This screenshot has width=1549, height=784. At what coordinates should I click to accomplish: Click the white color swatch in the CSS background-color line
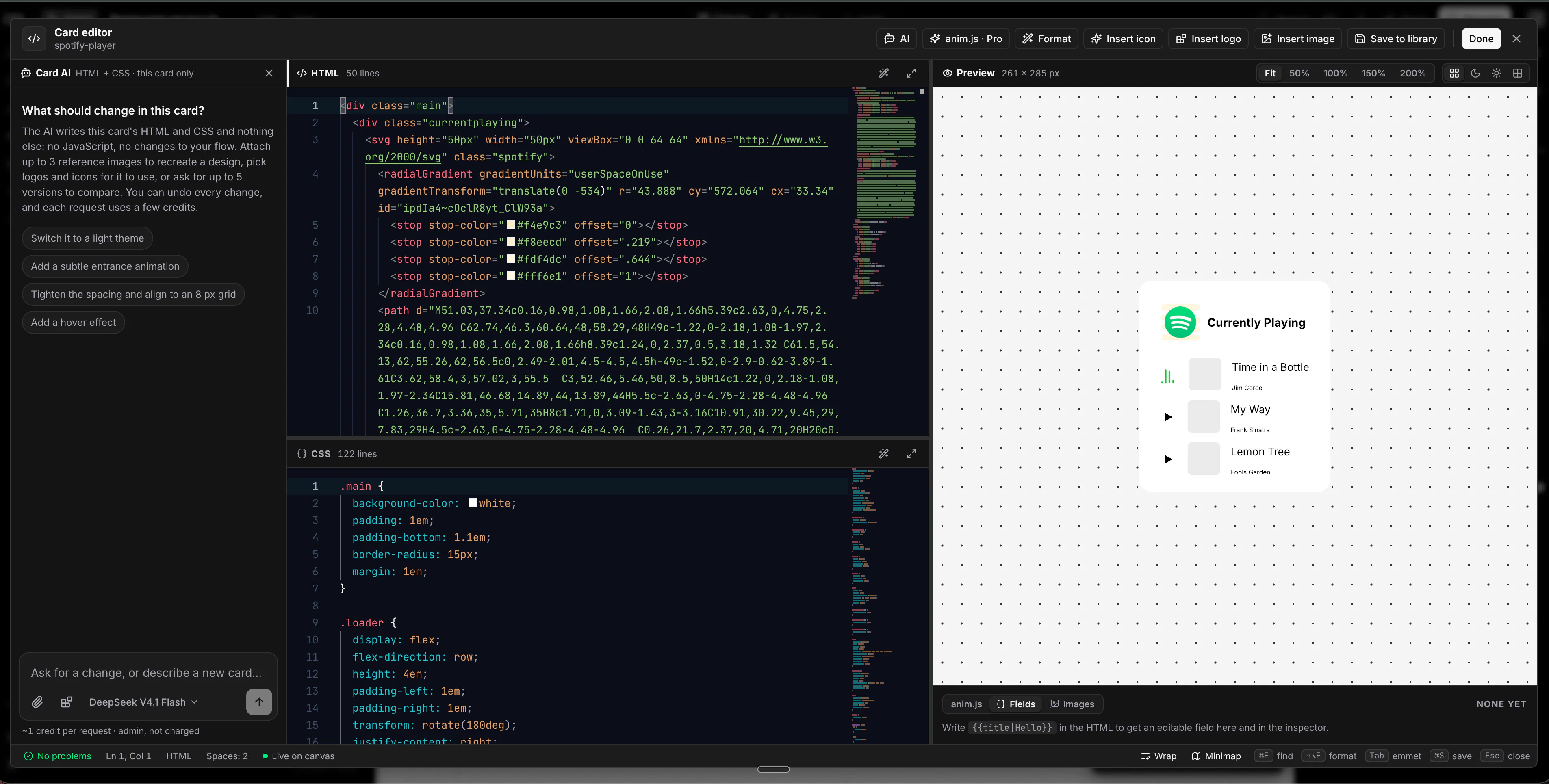point(473,503)
